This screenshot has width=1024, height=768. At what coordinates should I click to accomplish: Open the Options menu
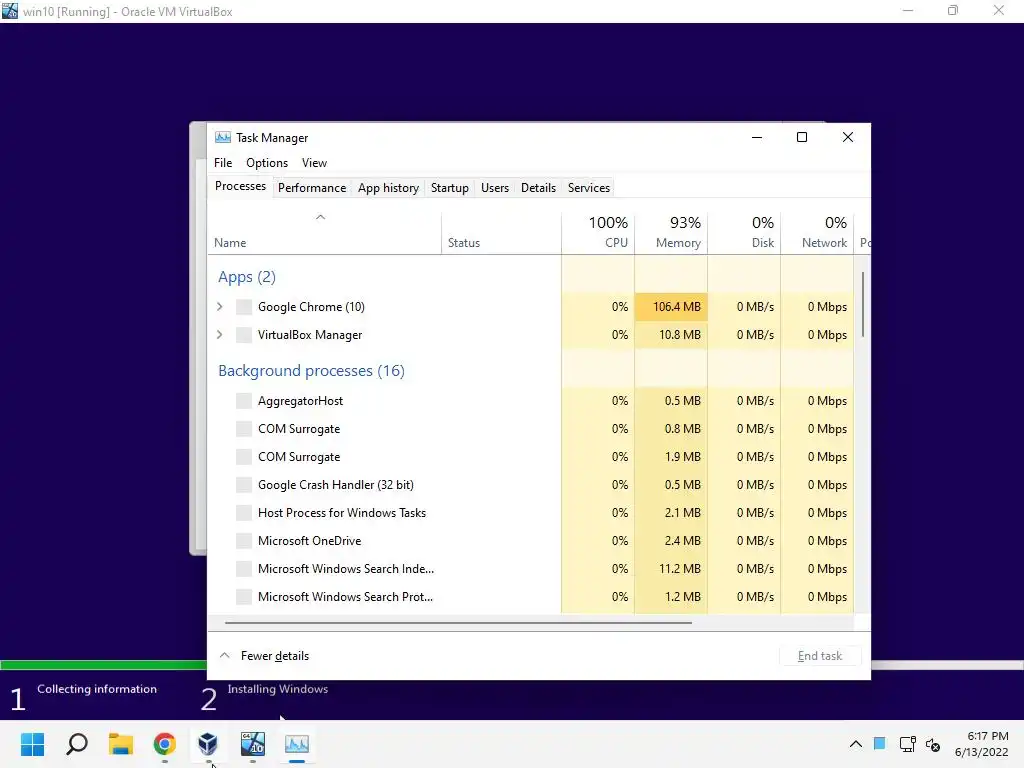[266, 163]
